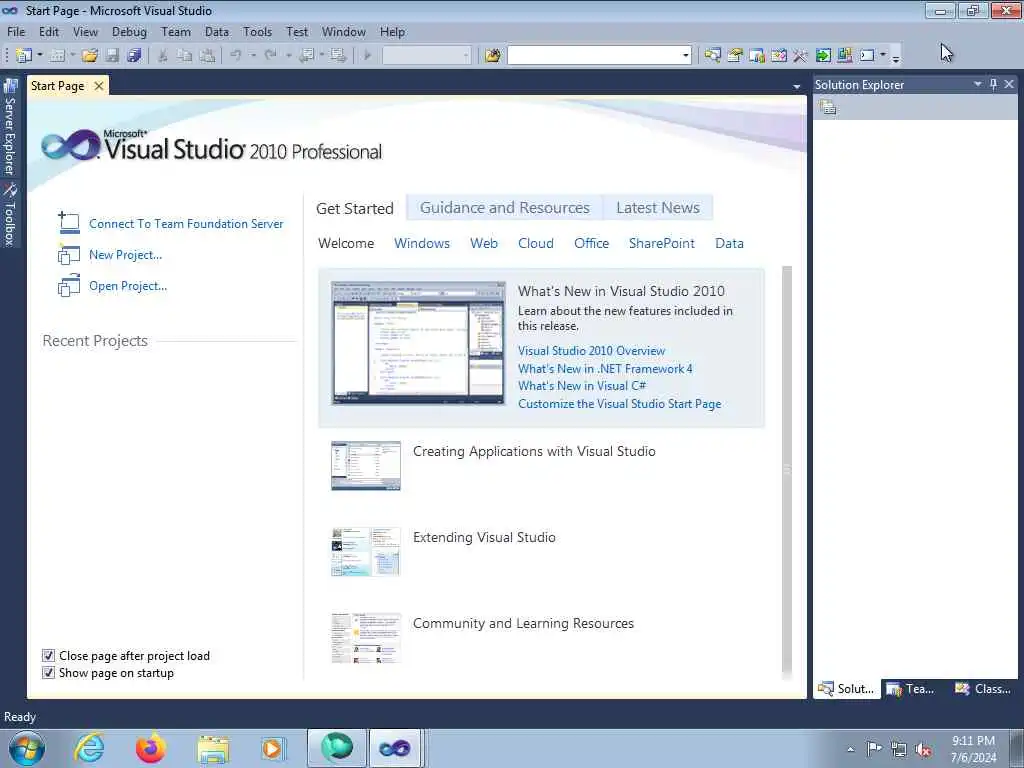Click the Windows Start orb
The image size is (1024, 768).
(x=27, y=748)
